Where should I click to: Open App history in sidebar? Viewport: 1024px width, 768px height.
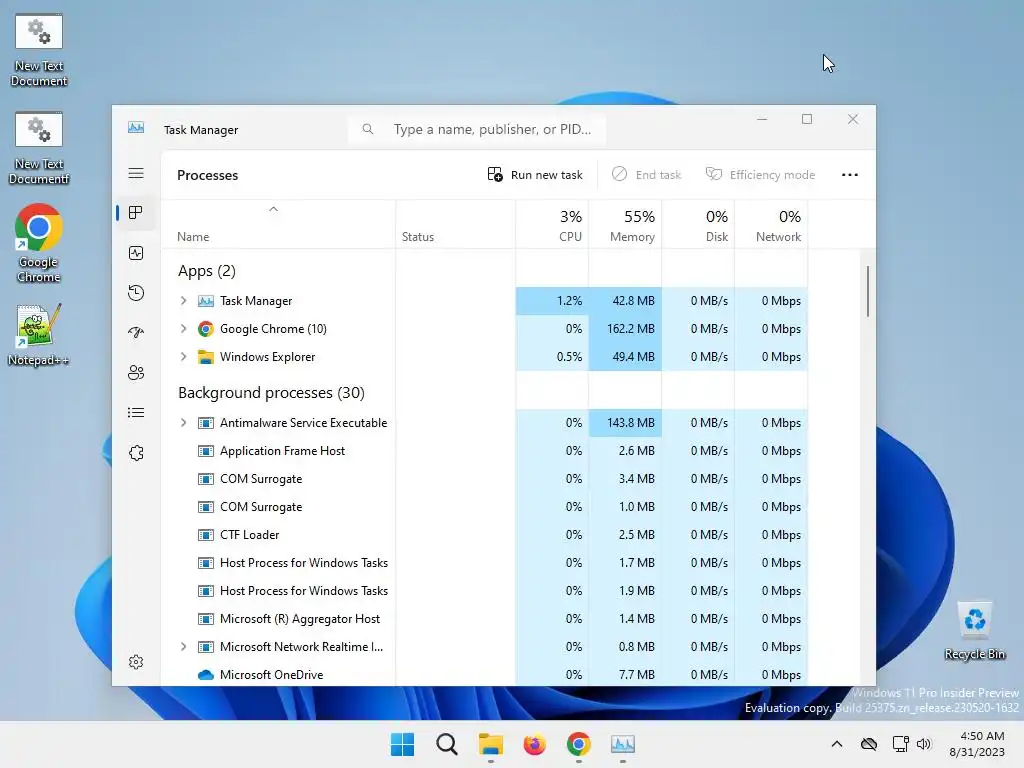click(x=136, y=293)
